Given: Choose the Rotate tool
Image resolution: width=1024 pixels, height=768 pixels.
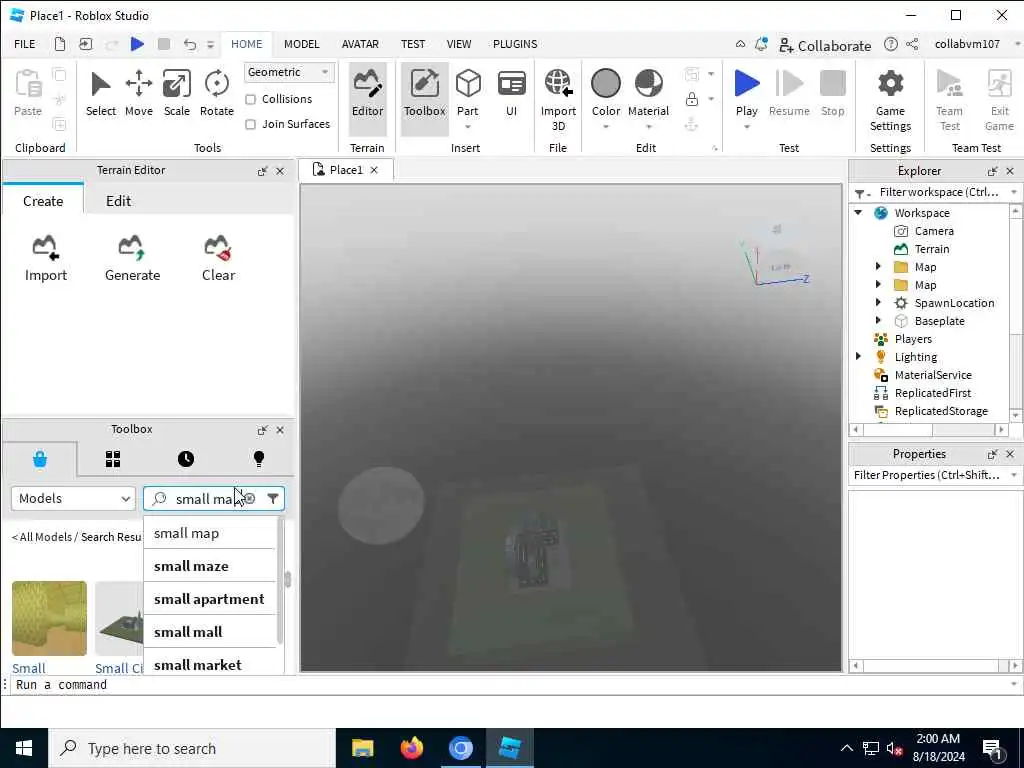Looking at the screenshot, I should click(x=216, y=94).
